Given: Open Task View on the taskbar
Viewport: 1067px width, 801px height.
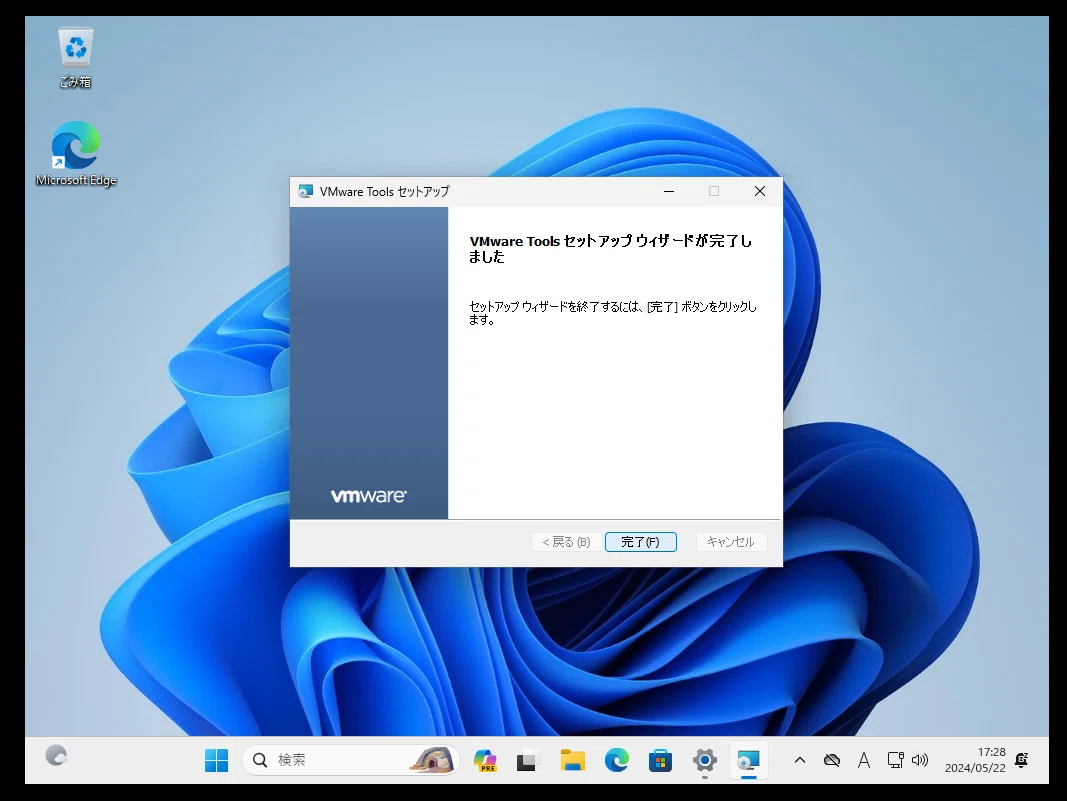Looking at the screenshot, I should (x=528, y=760).
